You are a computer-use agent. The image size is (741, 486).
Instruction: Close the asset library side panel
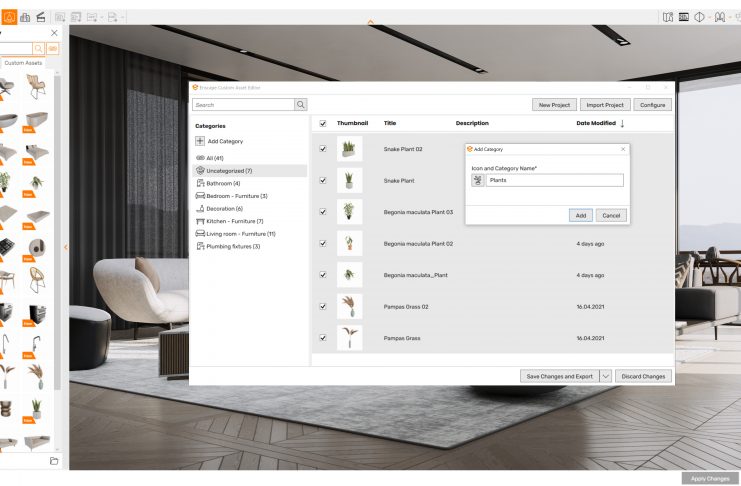click(54, 33)
